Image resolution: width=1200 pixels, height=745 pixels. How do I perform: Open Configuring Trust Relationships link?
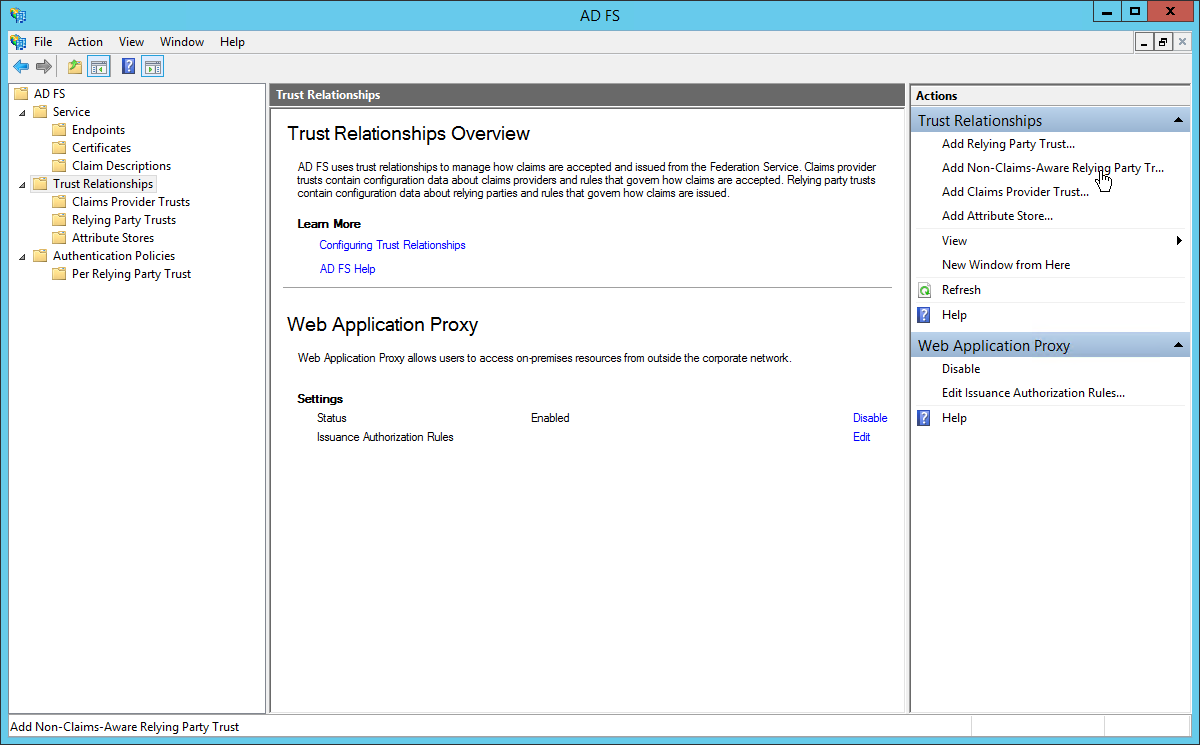click(x=392, y=245)
